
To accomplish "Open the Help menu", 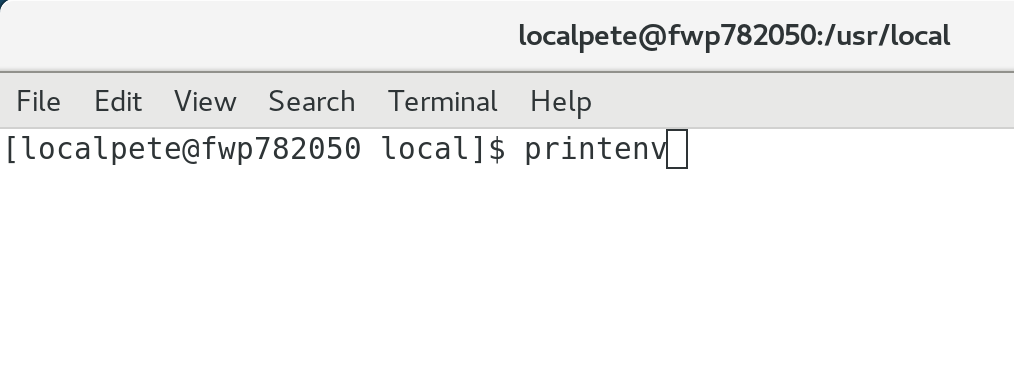I will pyautogui.click(x=561, y=102).
